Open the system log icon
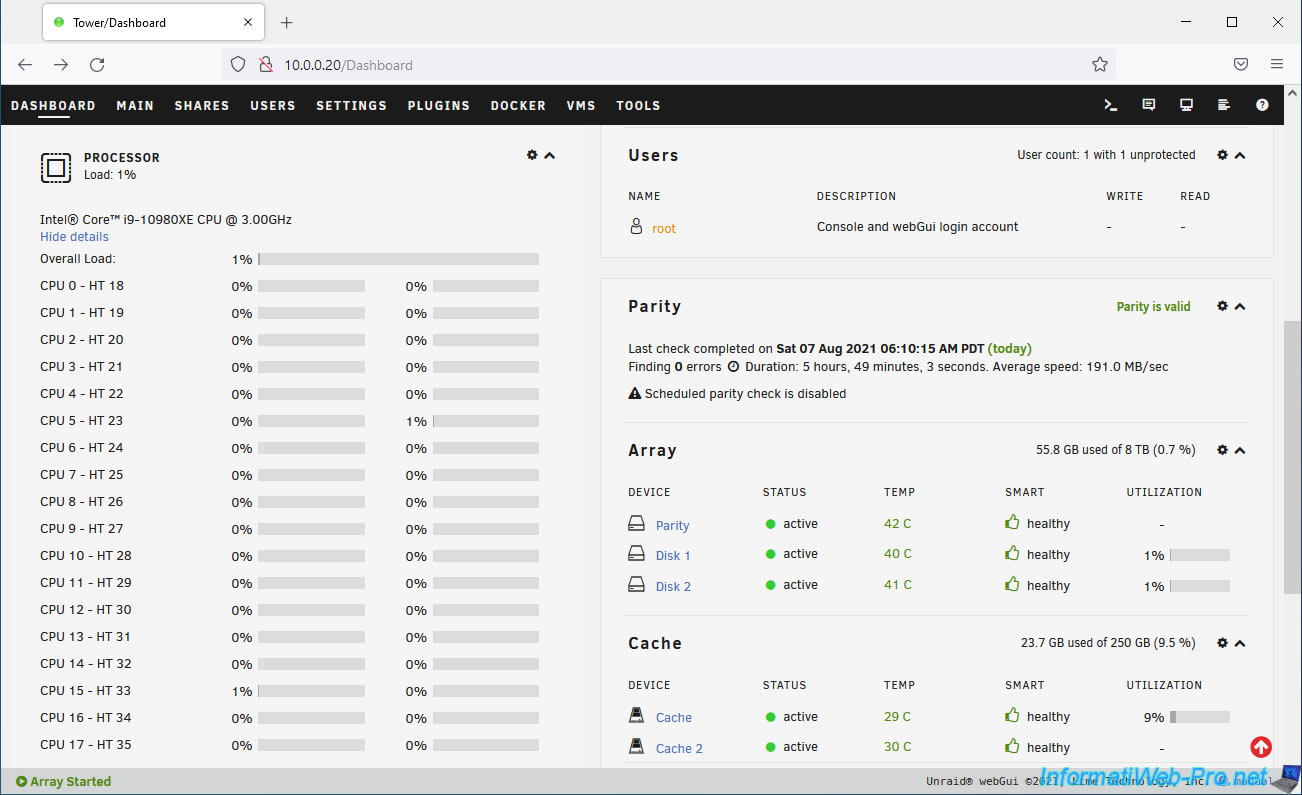Screen dimensions: 1302x795 click(1224, 105)
